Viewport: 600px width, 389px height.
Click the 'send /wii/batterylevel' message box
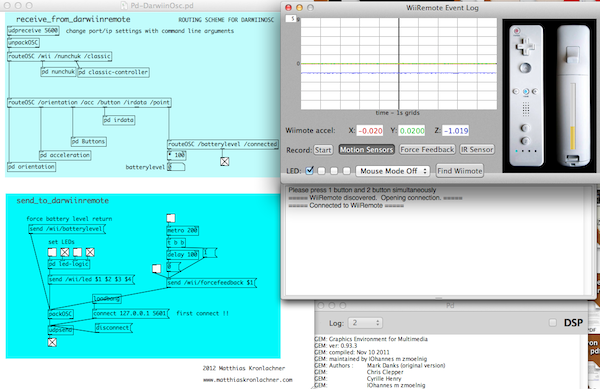click(x=67, y=229)
